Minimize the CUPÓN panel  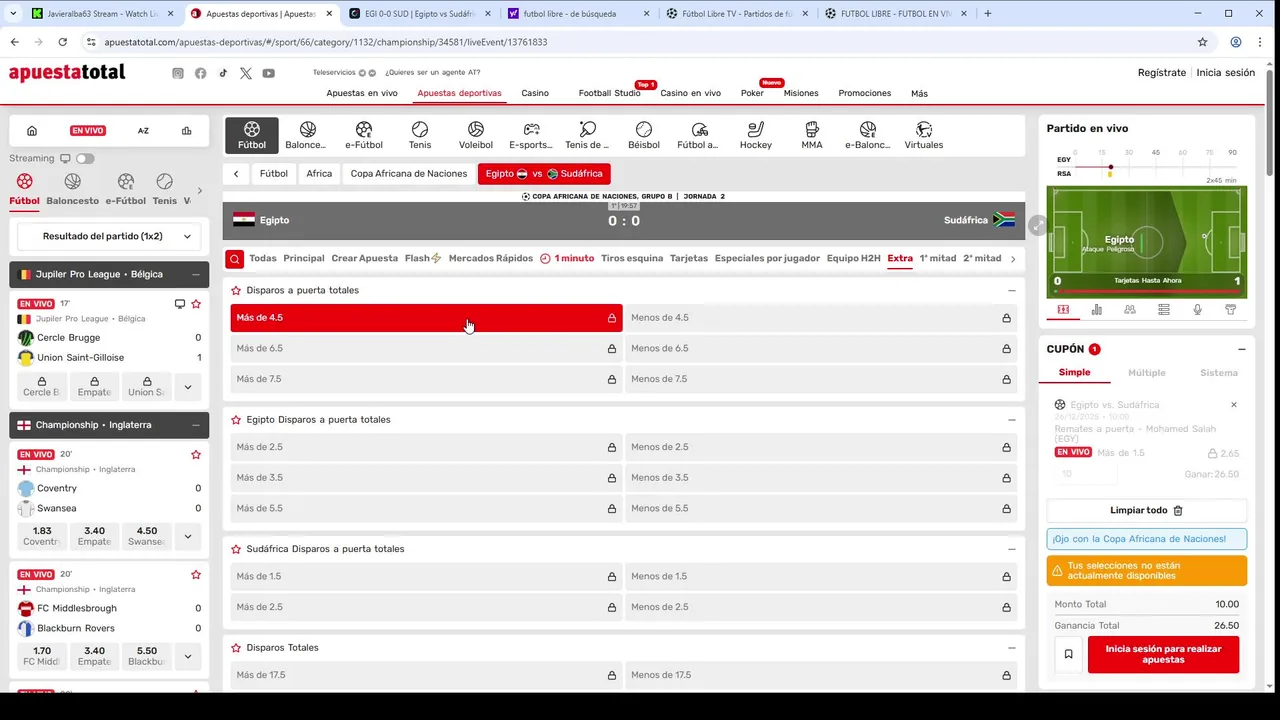tap(1242, 350)
